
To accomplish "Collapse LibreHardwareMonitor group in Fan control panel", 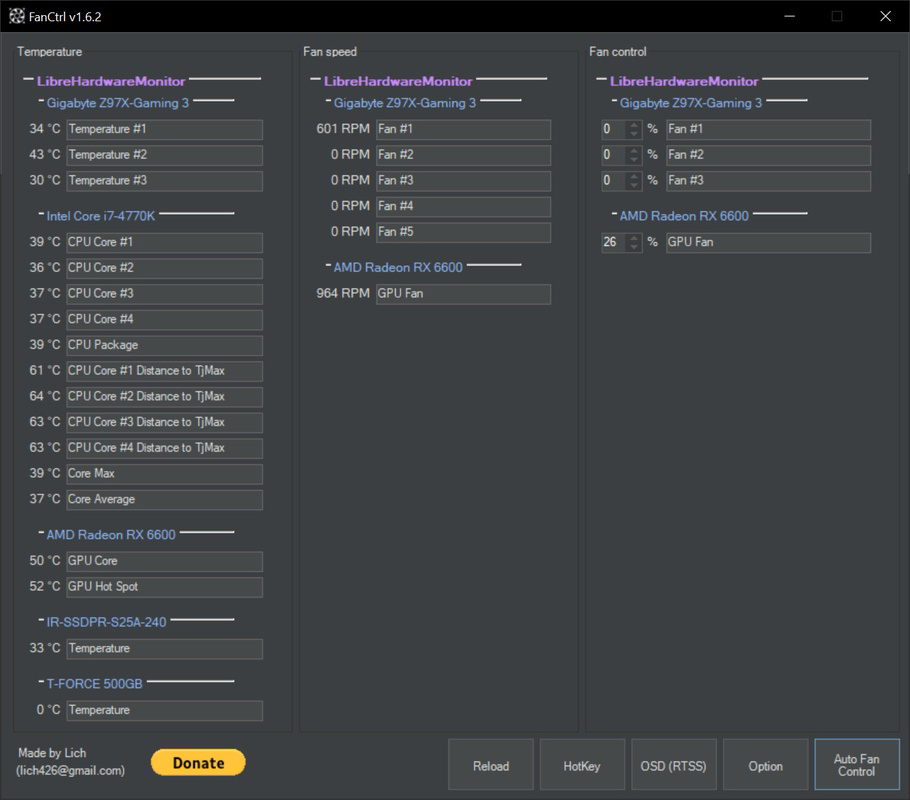I will pyautogui.click(x=601, y=79).
